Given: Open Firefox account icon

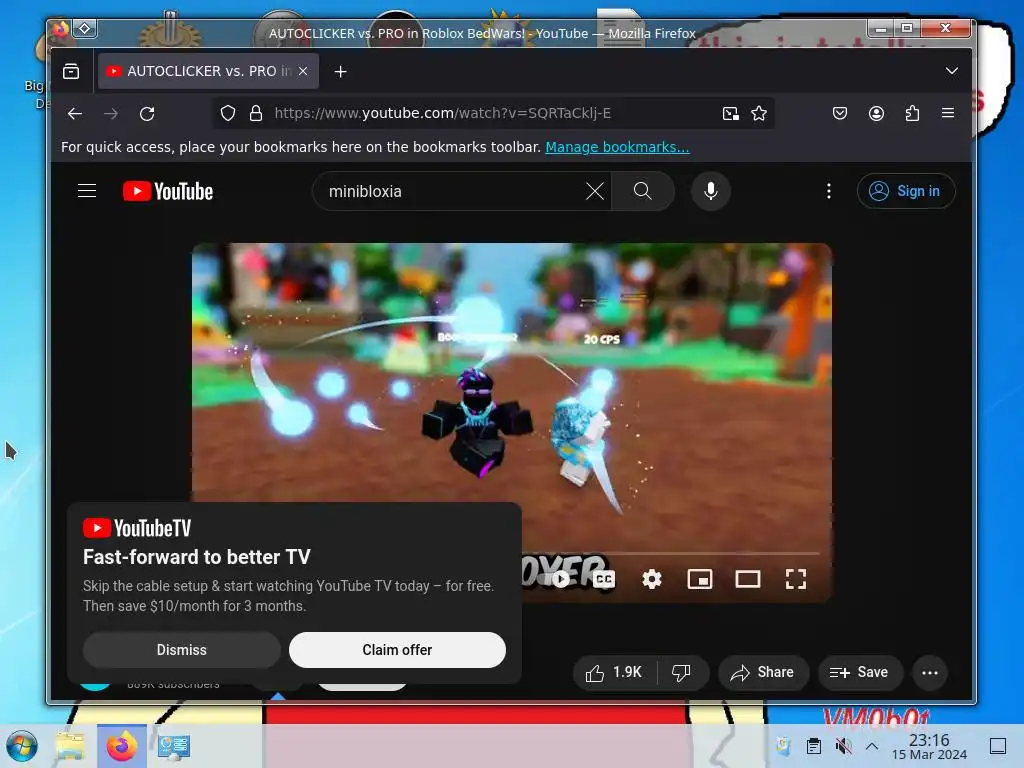Looking at the screenshot, I should (x=876, y=114).
